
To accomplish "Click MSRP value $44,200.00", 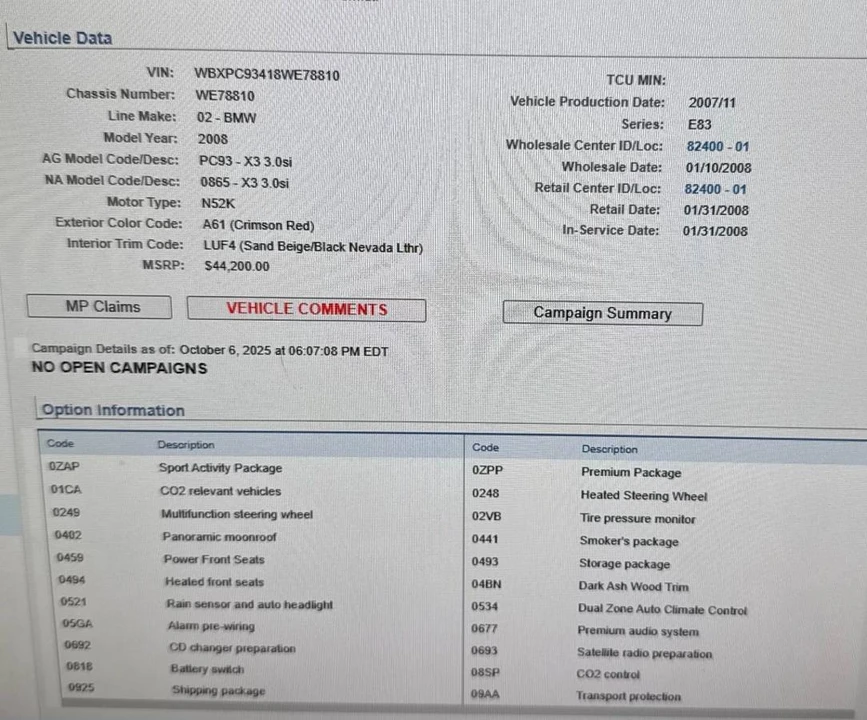I will [x=237, y=266].
